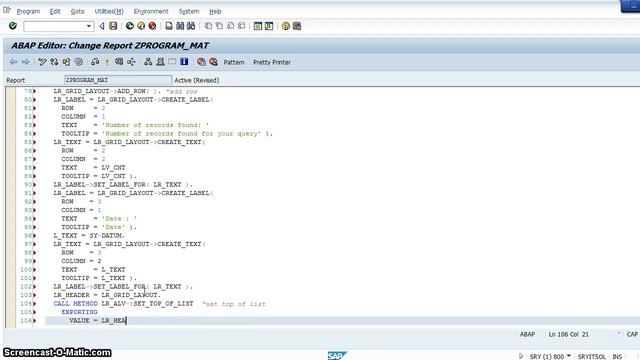Click the VALUE = LR_HEA text on line 106
640x360 pixels.
[98, 321]
